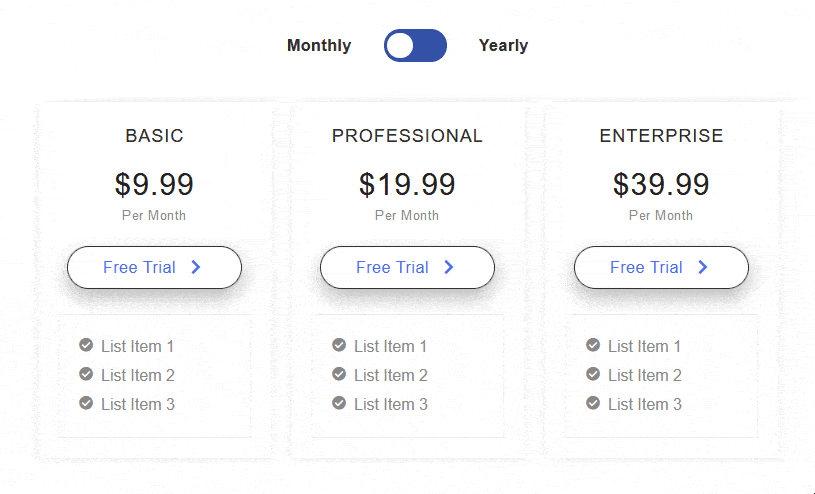Click List Item 3 text in Professional plan
Viewport: 815px width, 494px height.
point(391,405)
